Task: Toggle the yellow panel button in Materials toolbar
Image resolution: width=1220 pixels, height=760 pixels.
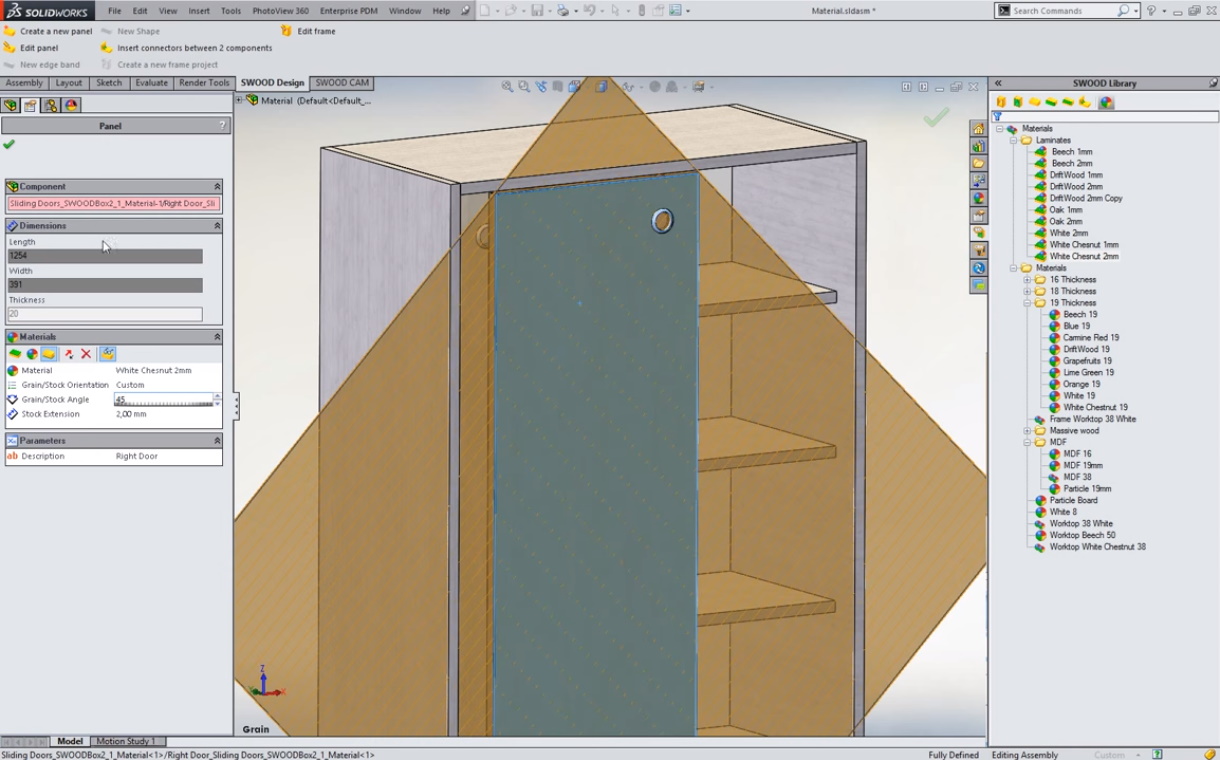Action: click(x=49, y=354)
